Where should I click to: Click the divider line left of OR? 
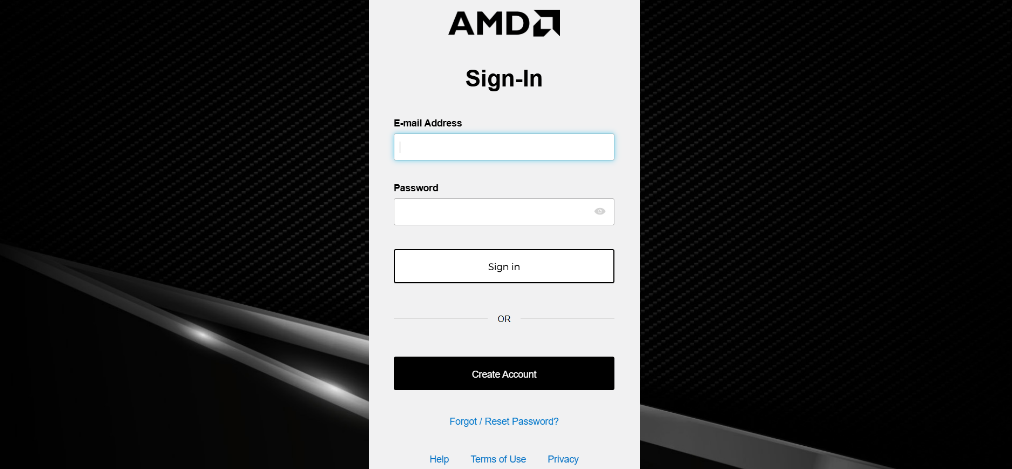click(440, 319)
